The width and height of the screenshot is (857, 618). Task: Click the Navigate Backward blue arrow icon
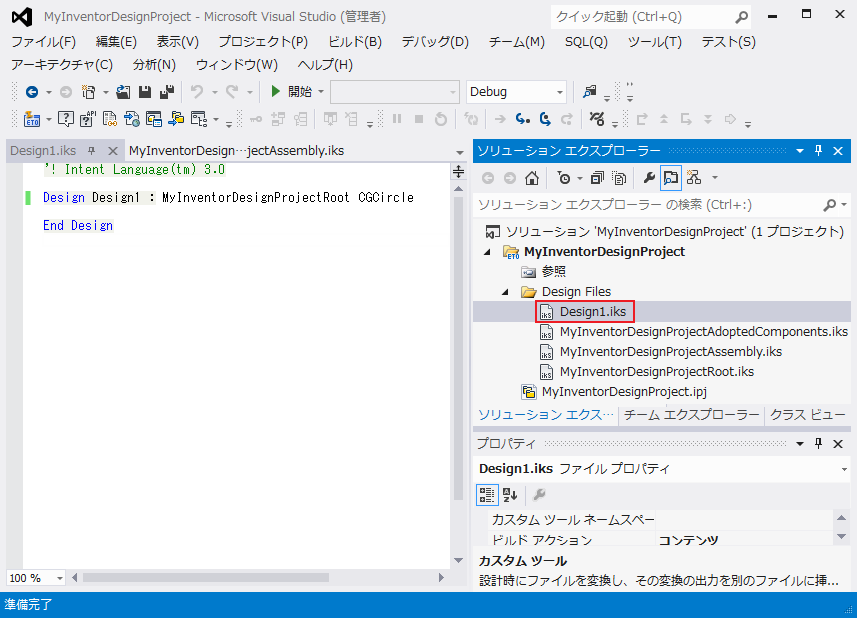coord(32,92)
